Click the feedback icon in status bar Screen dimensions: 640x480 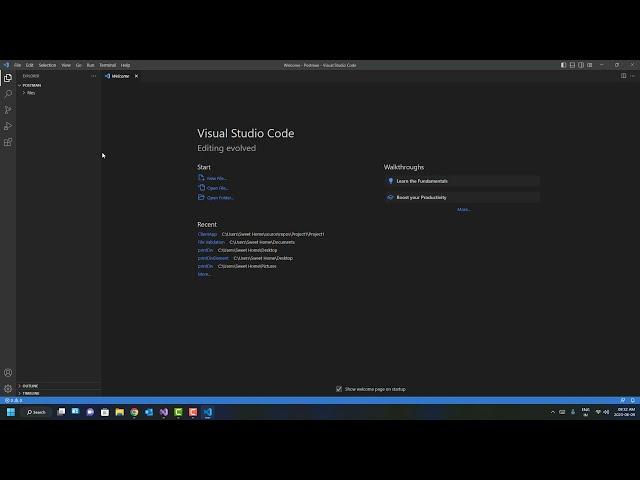[623, 400]
